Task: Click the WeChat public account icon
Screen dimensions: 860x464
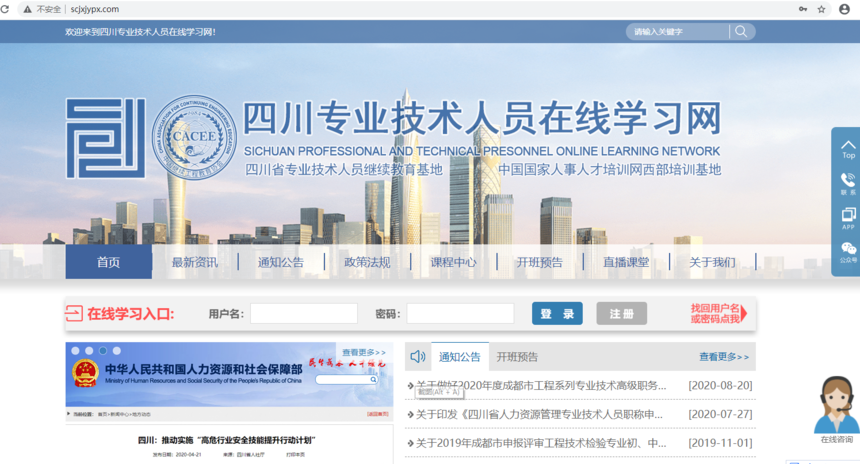Action: click(x=848, y=252)
